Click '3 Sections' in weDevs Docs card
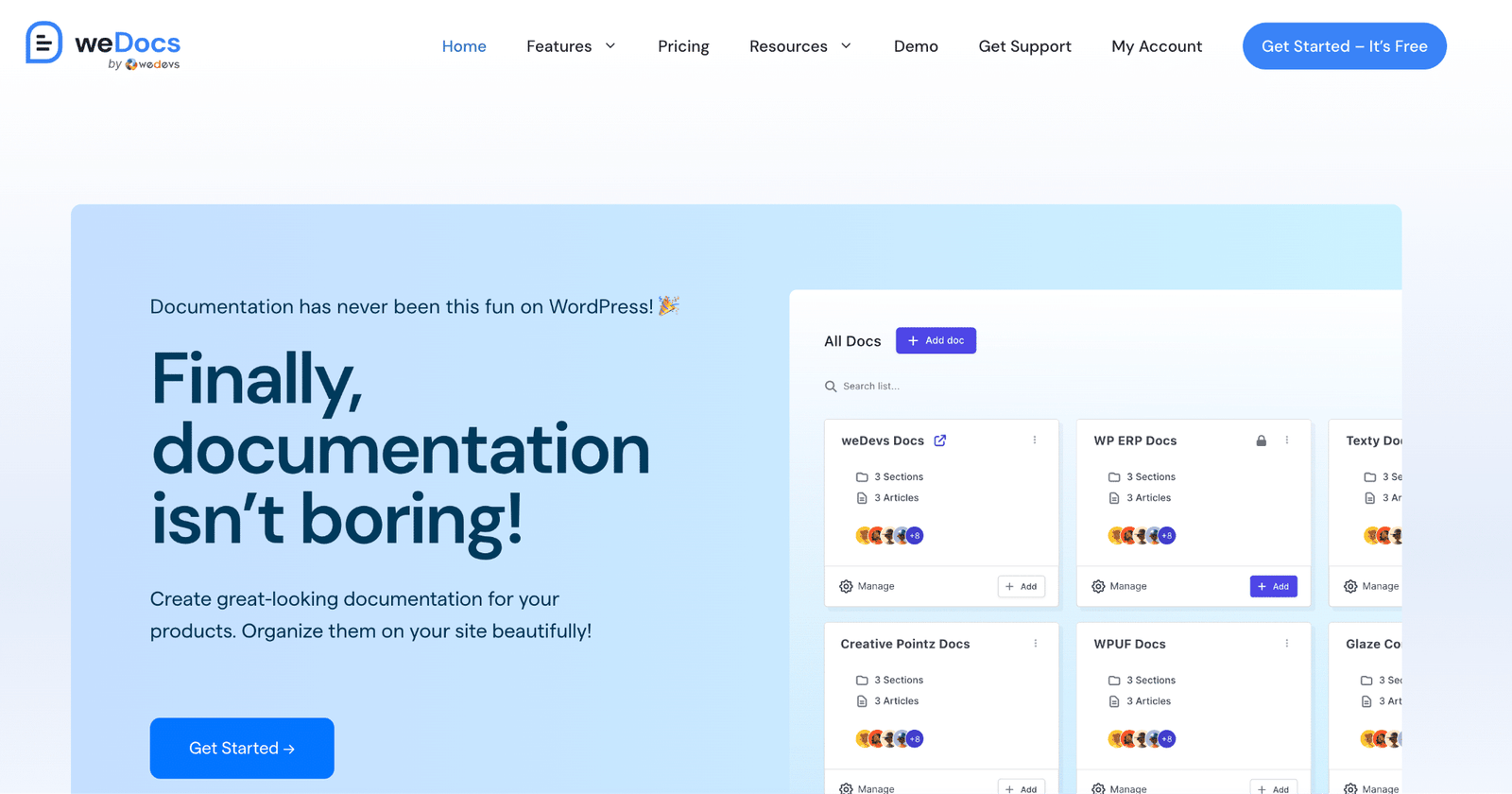Screen dimensions: 1512x794 pos(899,477)
